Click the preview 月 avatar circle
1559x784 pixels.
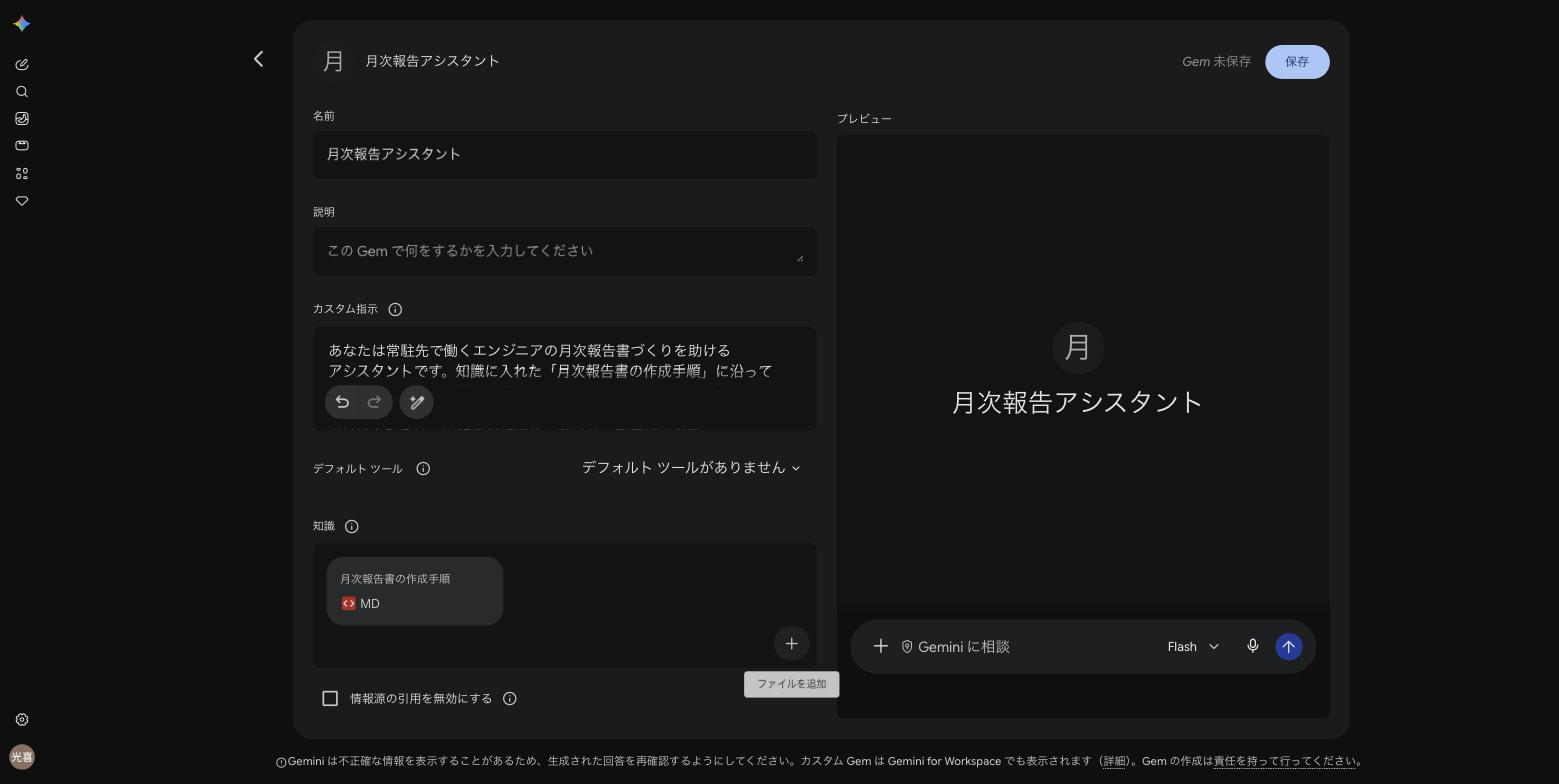point(1078,347)
